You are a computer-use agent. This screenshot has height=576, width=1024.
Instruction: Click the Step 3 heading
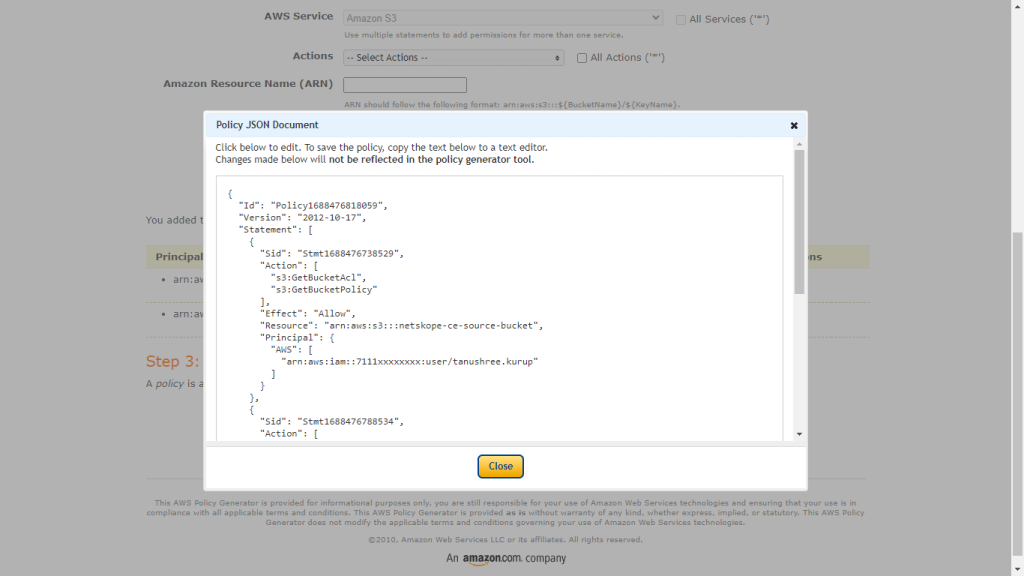pyautogui.click(x=172, y=361)
